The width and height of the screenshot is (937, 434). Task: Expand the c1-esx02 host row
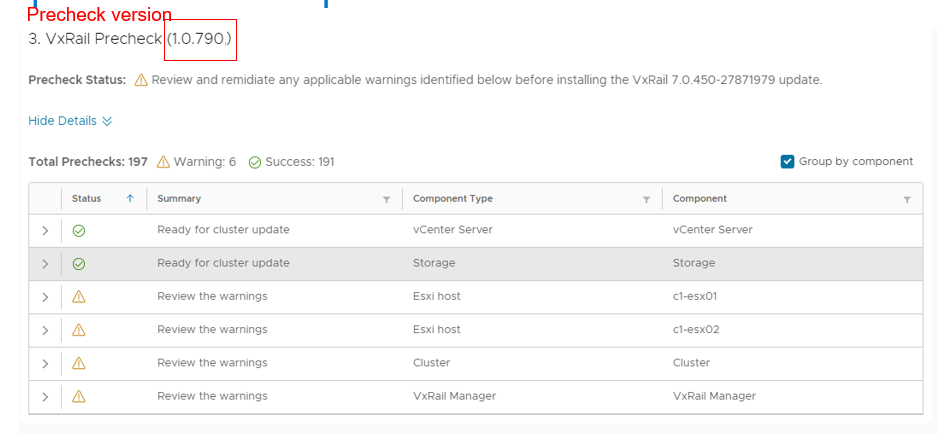[x=45, y=330]
